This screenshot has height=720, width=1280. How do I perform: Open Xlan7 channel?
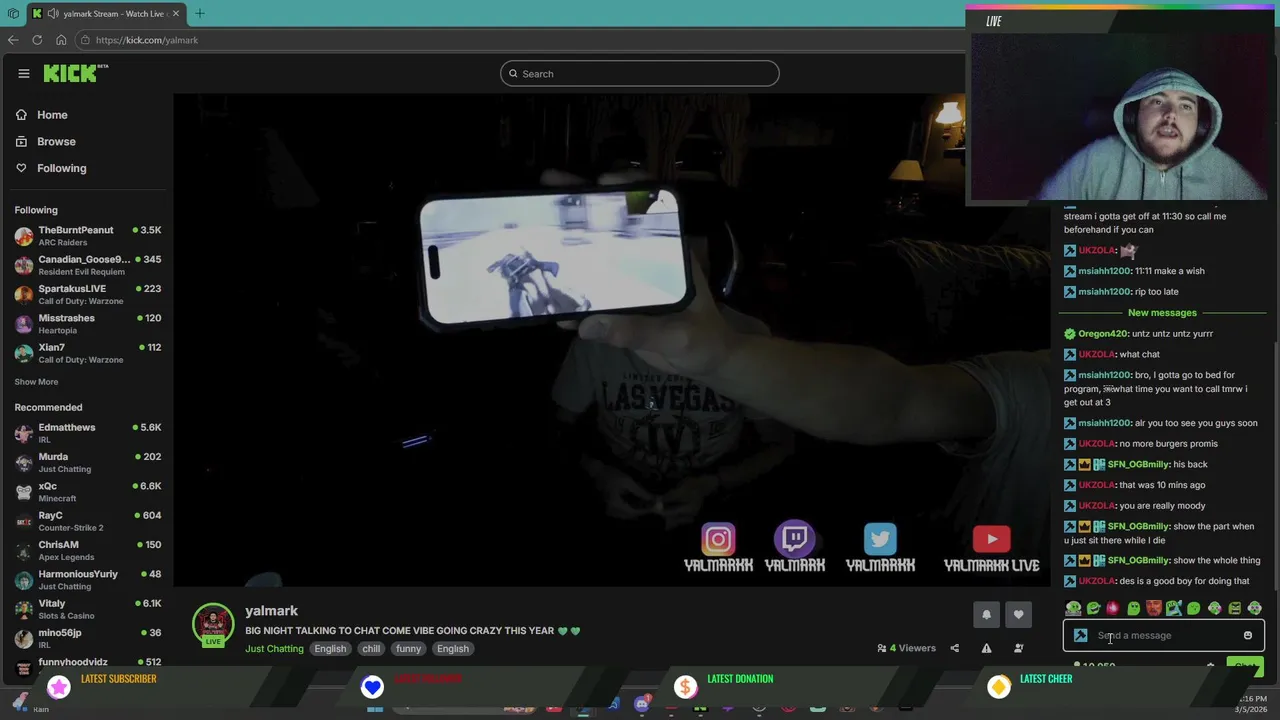[x=88, y=353]
